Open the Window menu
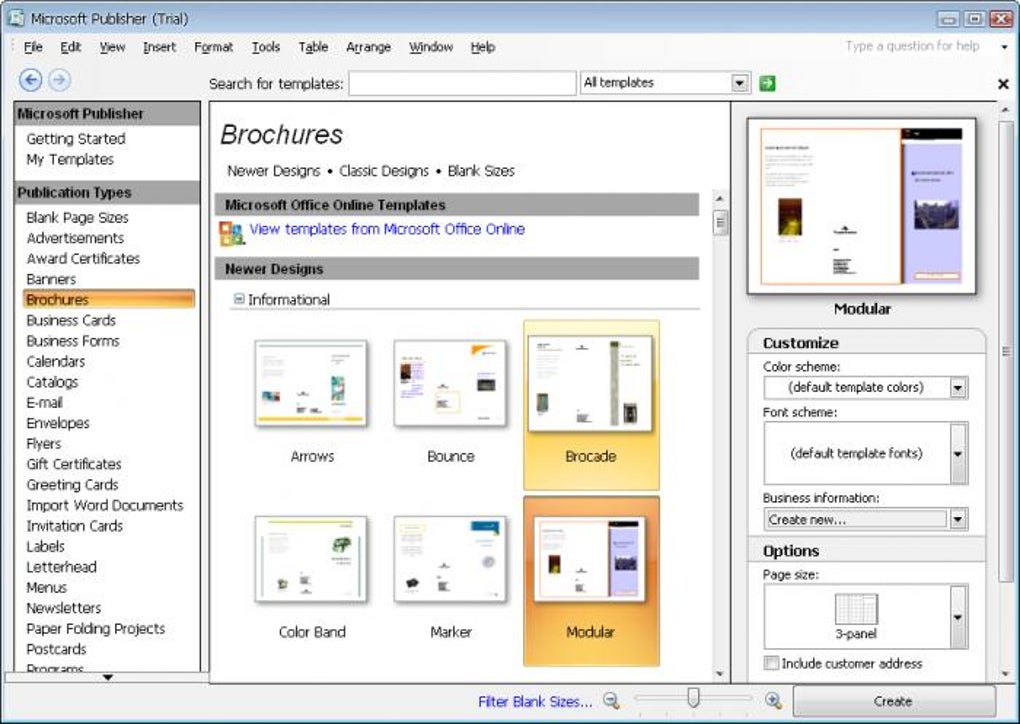The image size is (1020, 724). (x=431, y=47)
